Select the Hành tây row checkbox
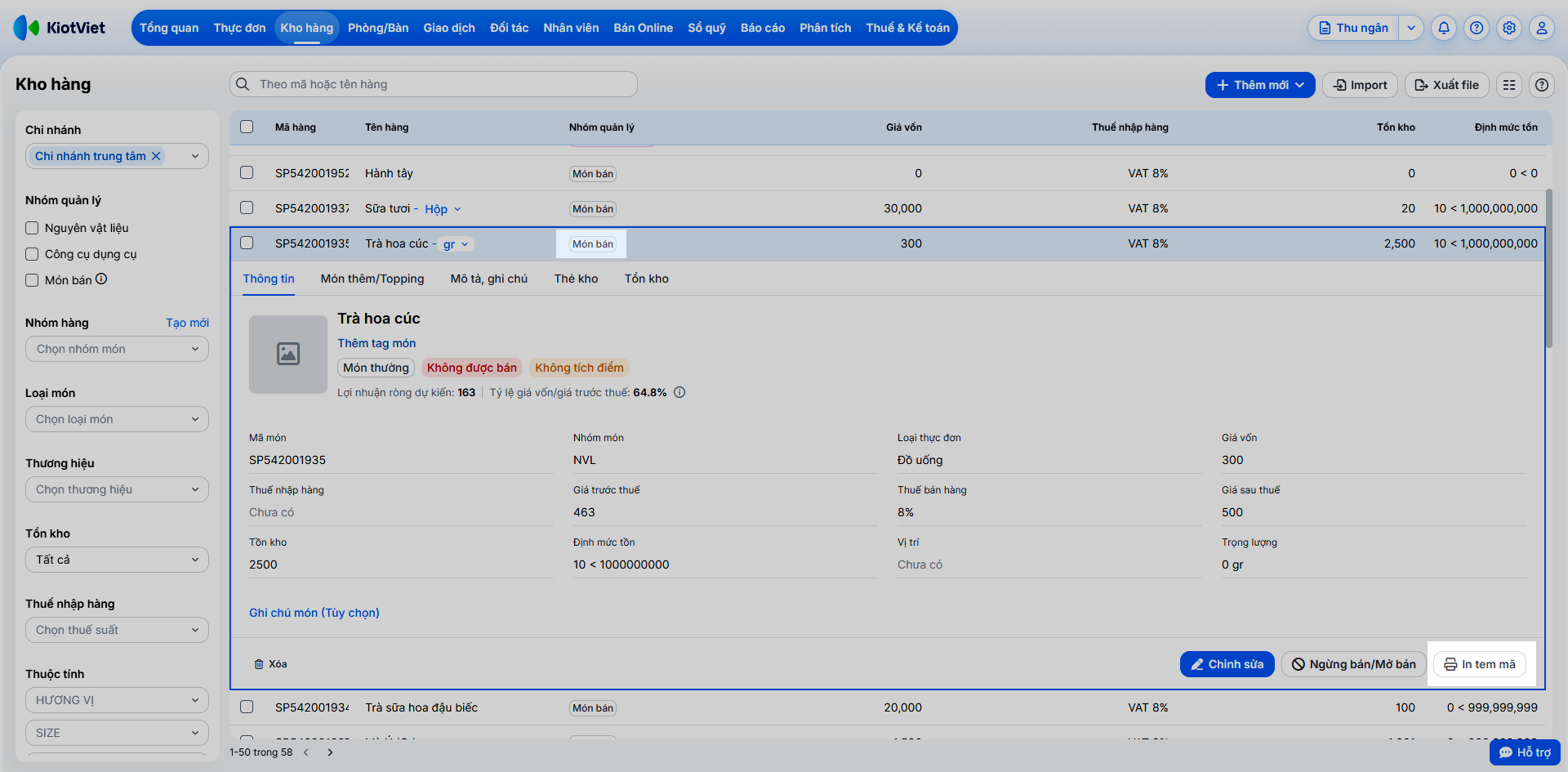Screen dimensions: 1568x772 247,172
